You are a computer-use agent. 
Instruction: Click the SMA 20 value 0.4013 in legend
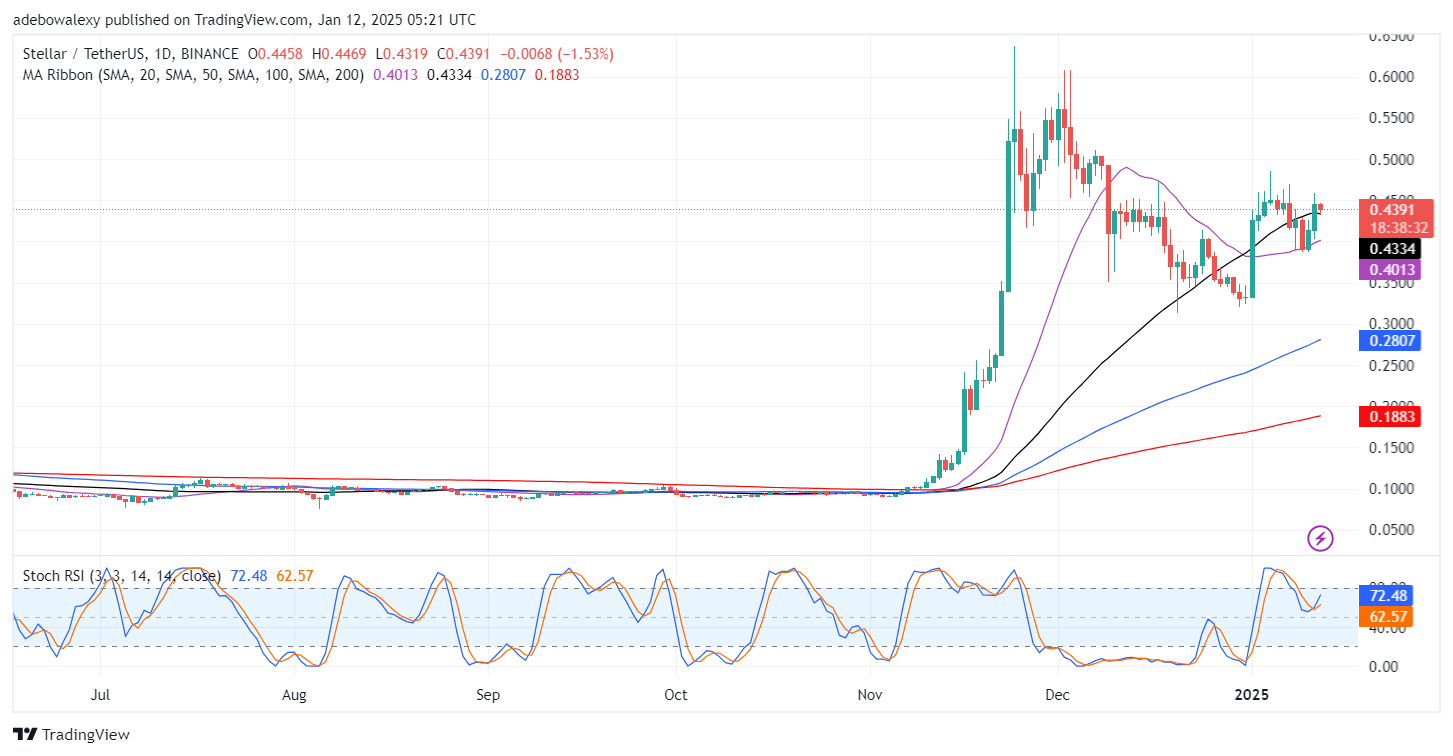tap(396, 75)
